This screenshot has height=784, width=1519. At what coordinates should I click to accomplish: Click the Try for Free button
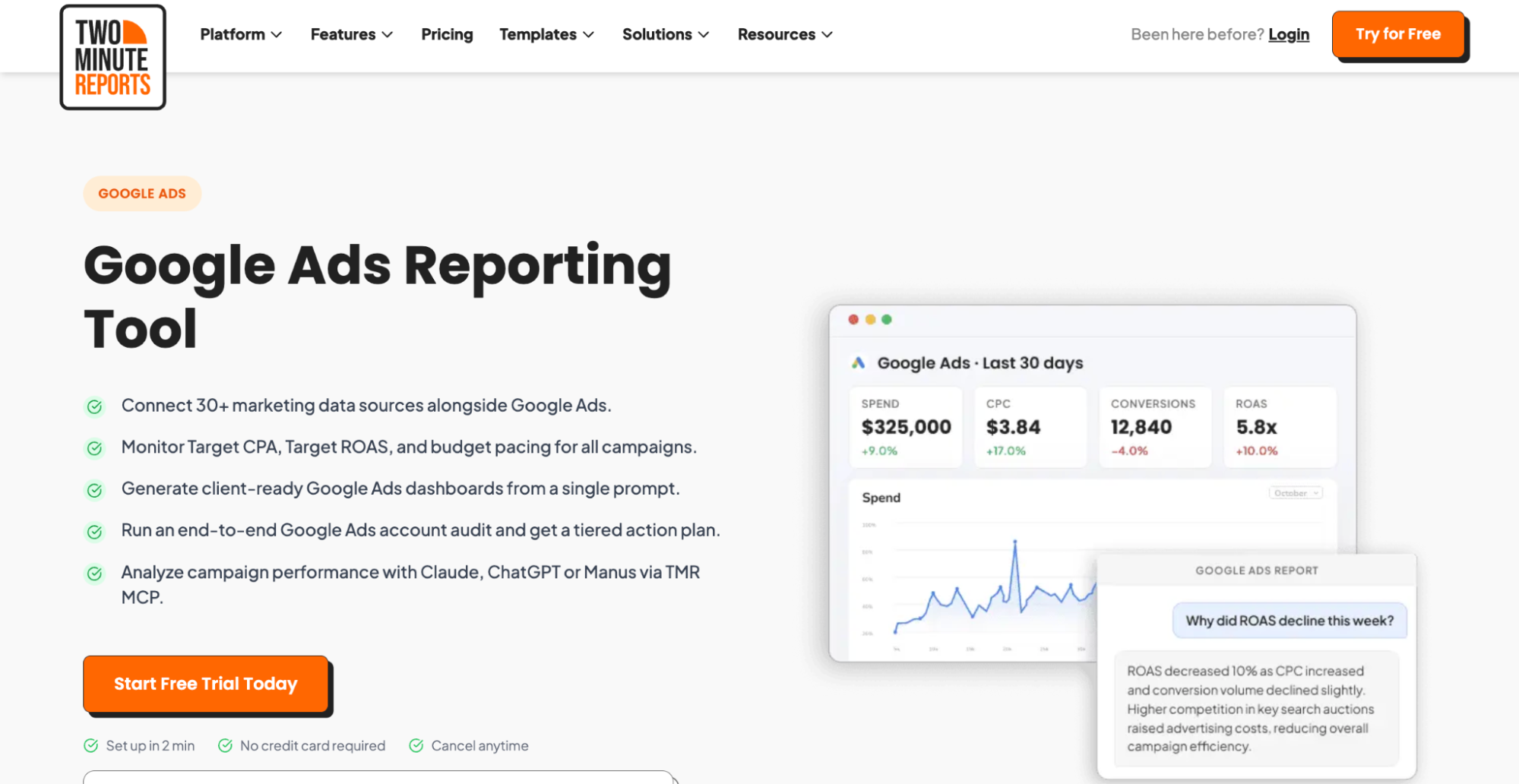(x=1398, y=34)
